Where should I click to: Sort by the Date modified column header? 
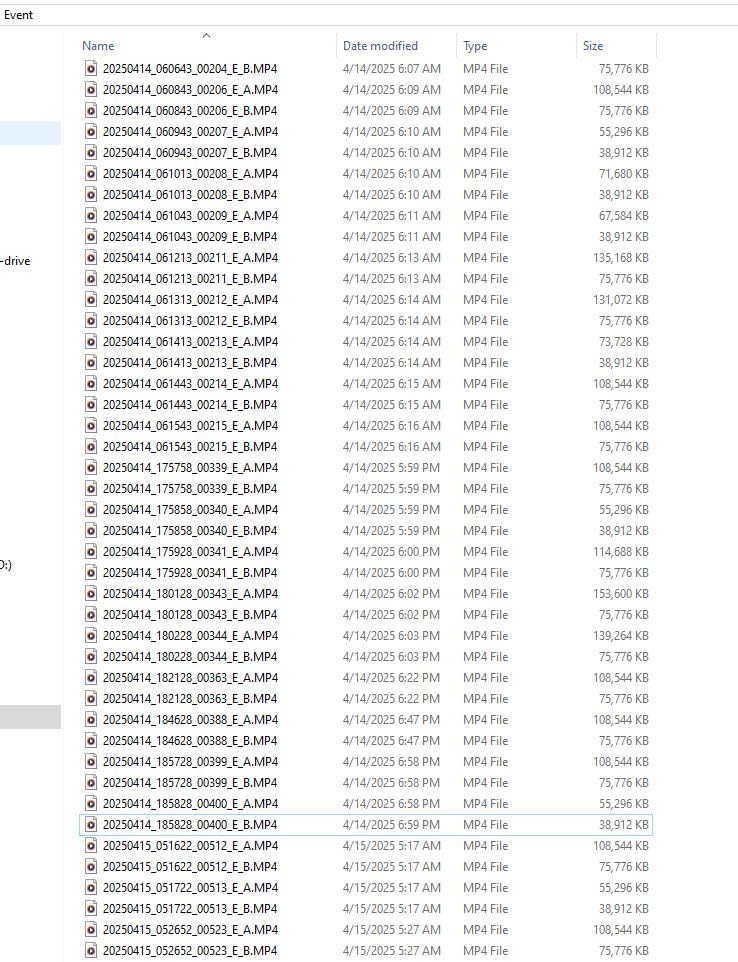point(380,46)
